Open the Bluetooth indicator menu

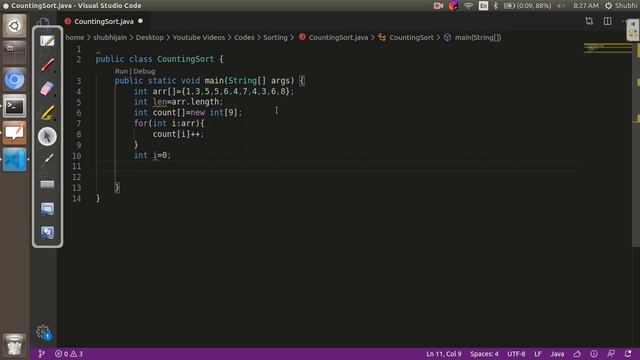point(496,6)
